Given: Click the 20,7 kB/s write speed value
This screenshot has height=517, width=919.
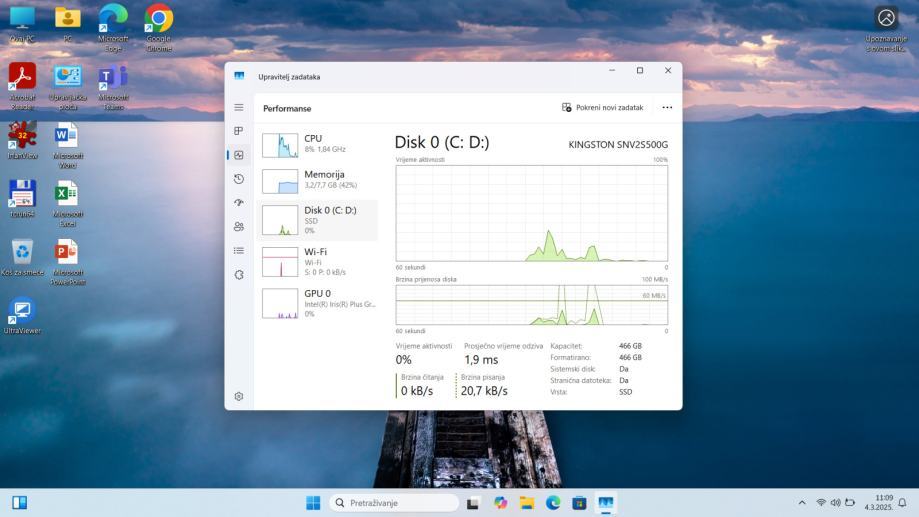Looking at the screenshot, I should [x=484, y=390].
